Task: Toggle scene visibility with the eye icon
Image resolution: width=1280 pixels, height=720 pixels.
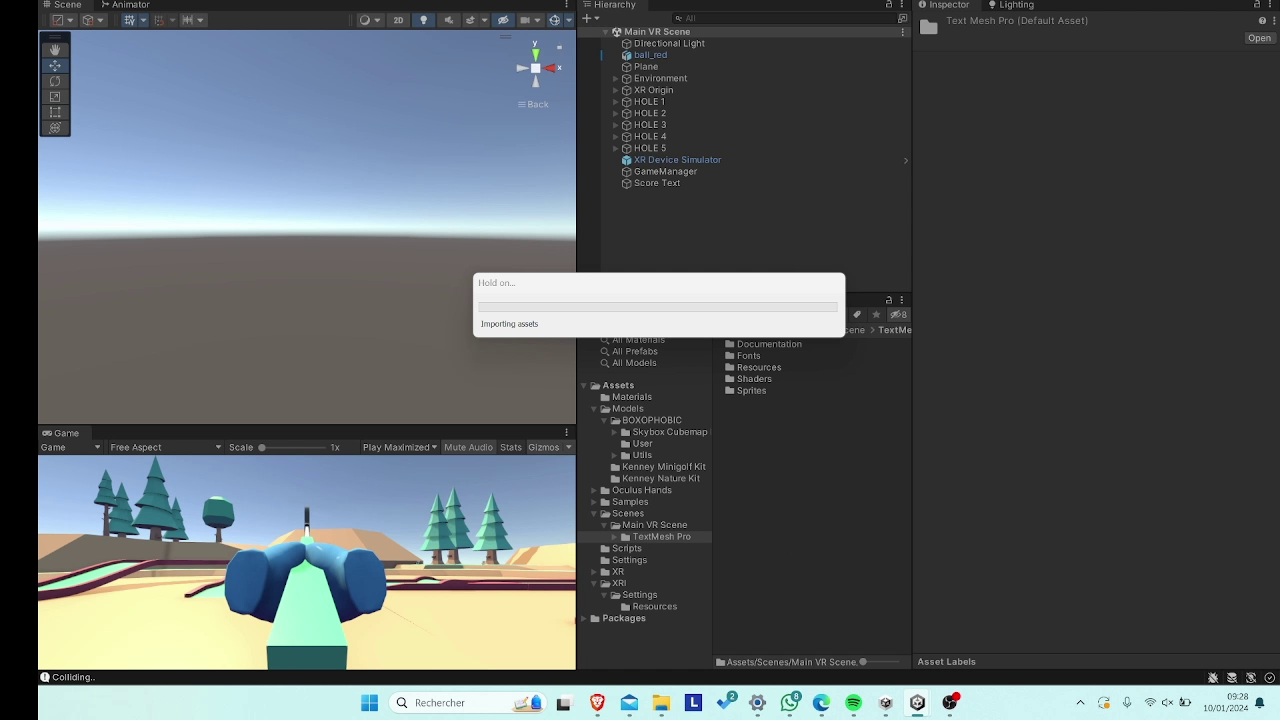Action: [x=501, y=19]
